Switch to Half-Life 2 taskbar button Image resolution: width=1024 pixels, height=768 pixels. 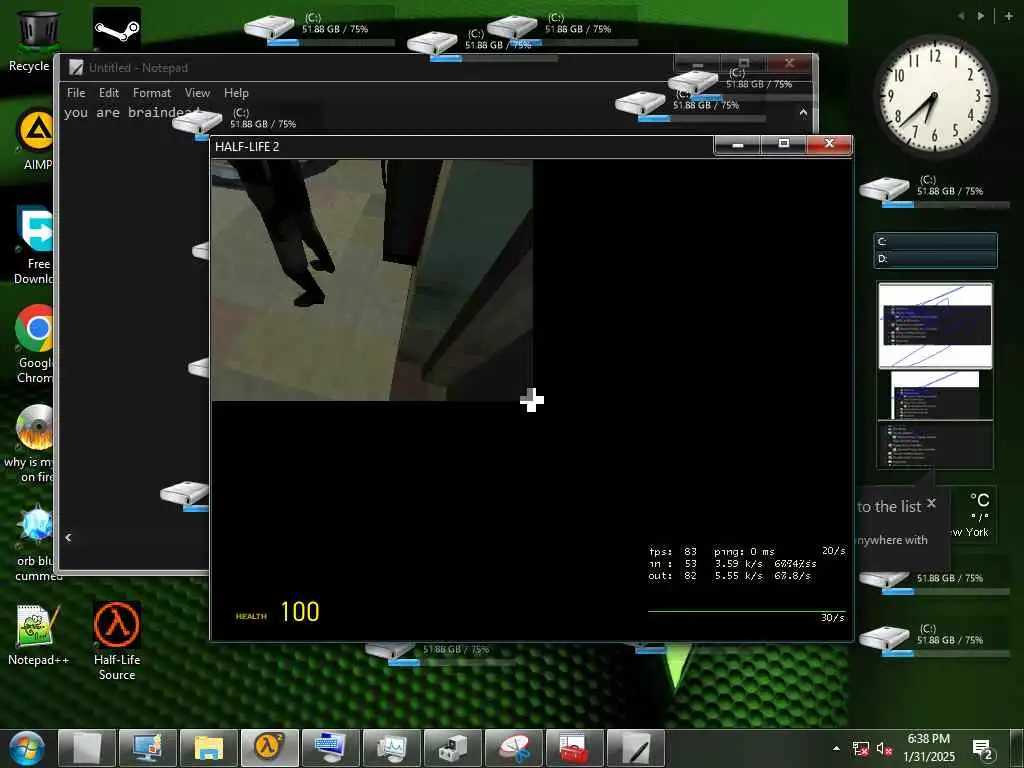(x=270, y=748)
